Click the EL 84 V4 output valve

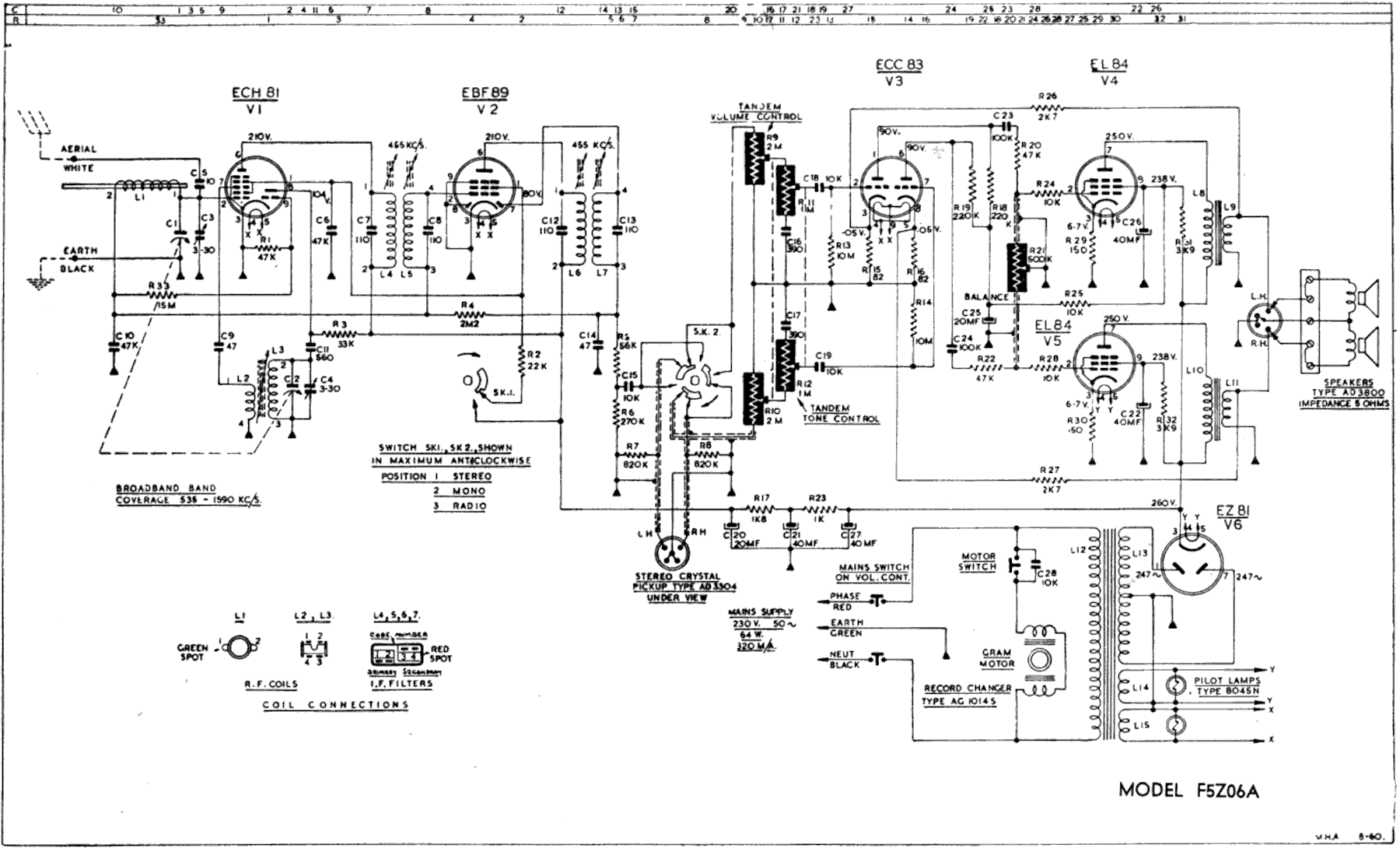point(1104,185)
